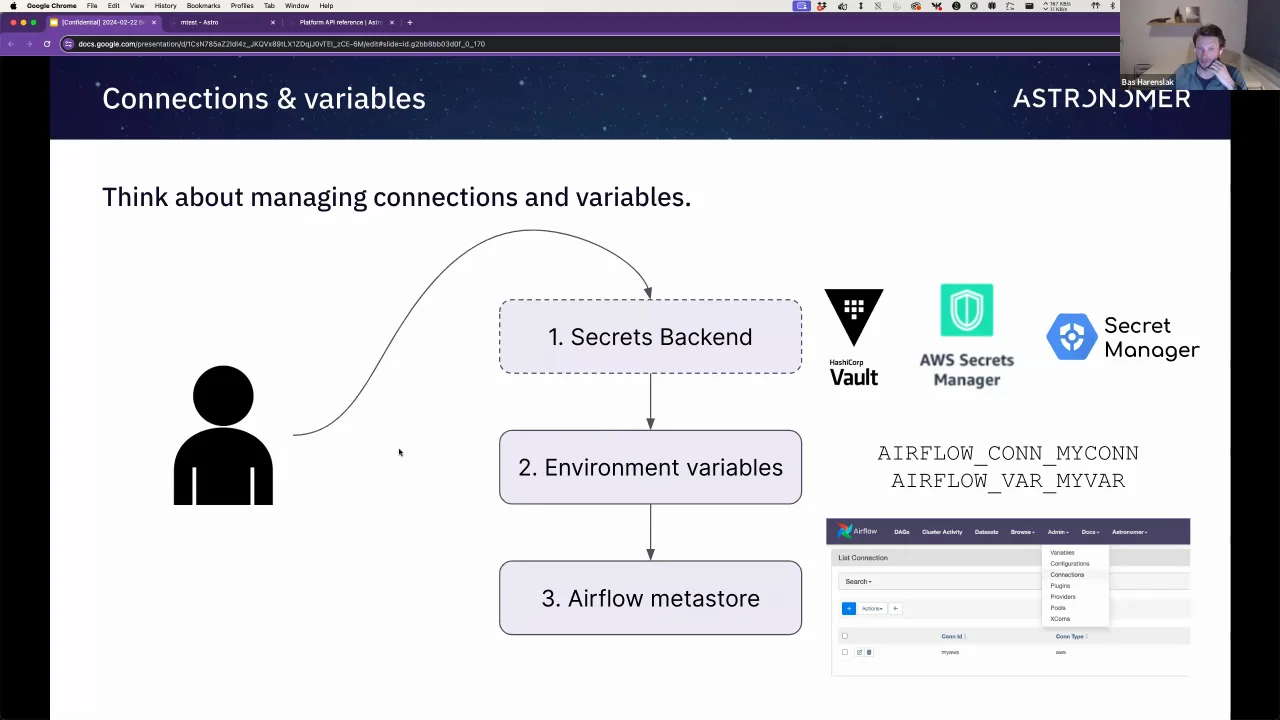Close the Confidential 2024-02-22 tab
This screenshot has height=720, width=1280.
click(154, 22)
